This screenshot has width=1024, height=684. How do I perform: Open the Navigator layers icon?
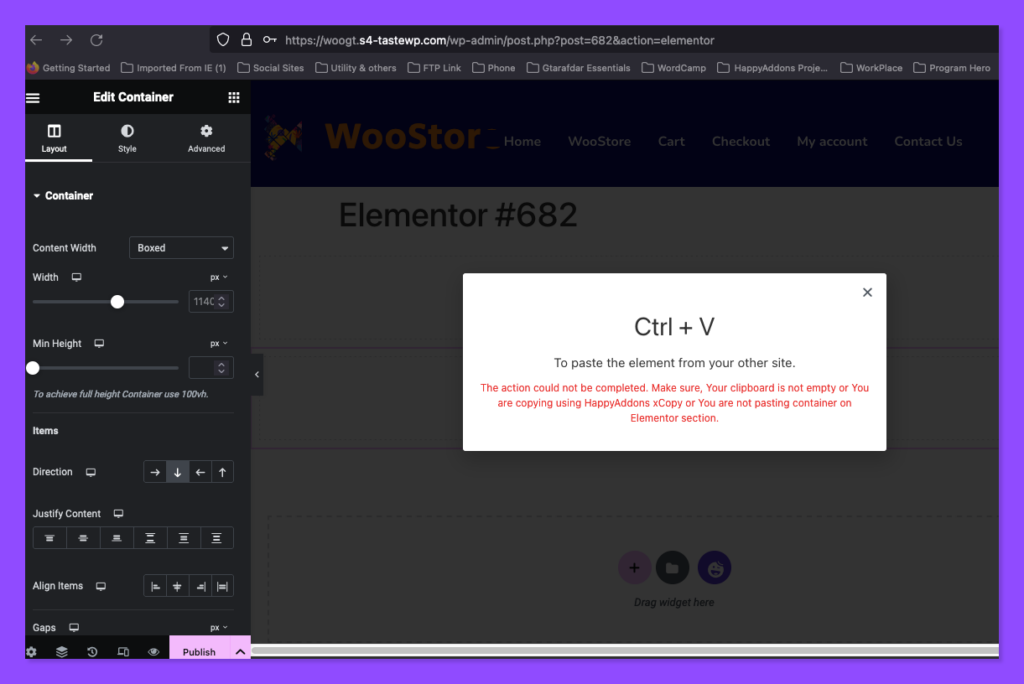[62, 652]
